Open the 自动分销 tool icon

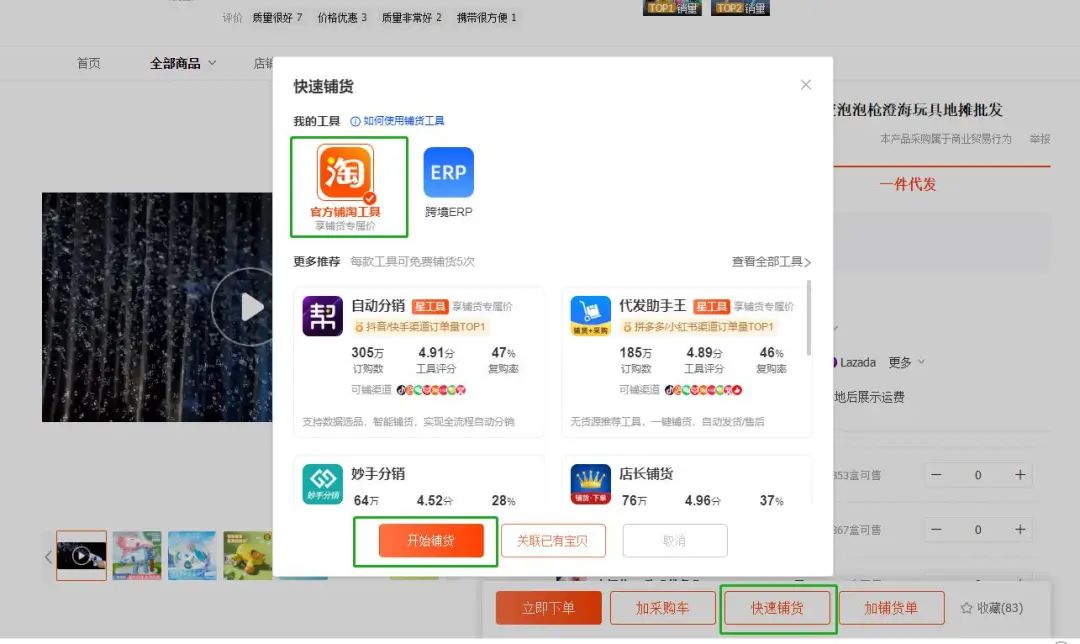click(x=322, y=316)
